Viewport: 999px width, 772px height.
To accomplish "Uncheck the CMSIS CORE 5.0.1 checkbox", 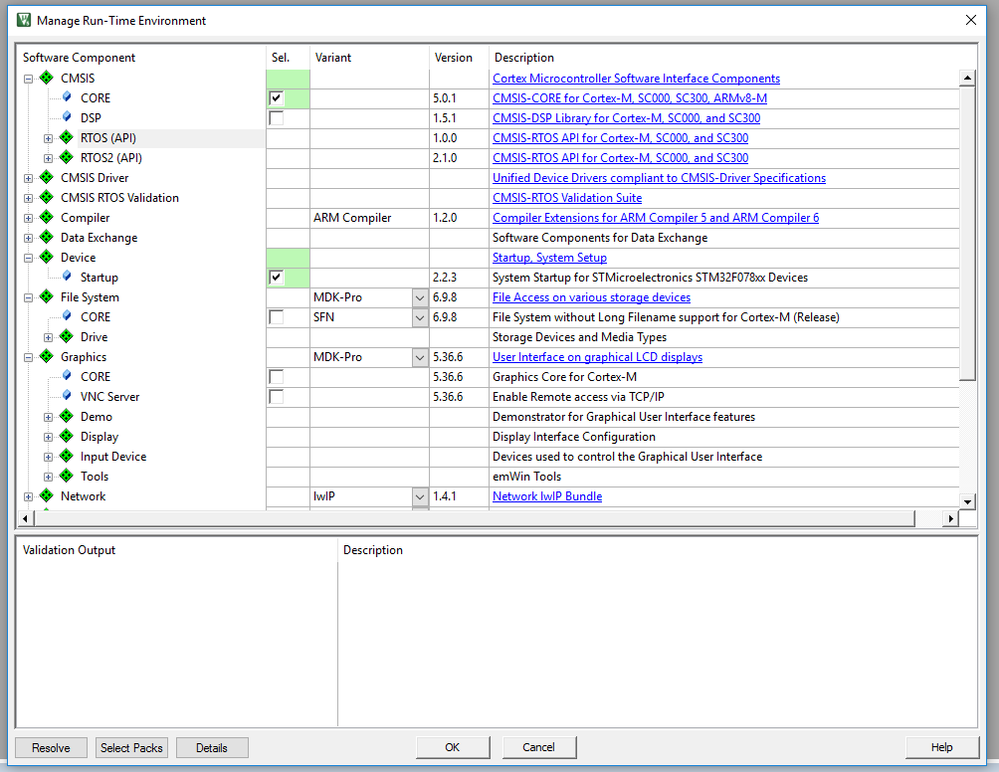I will (276, 98).
